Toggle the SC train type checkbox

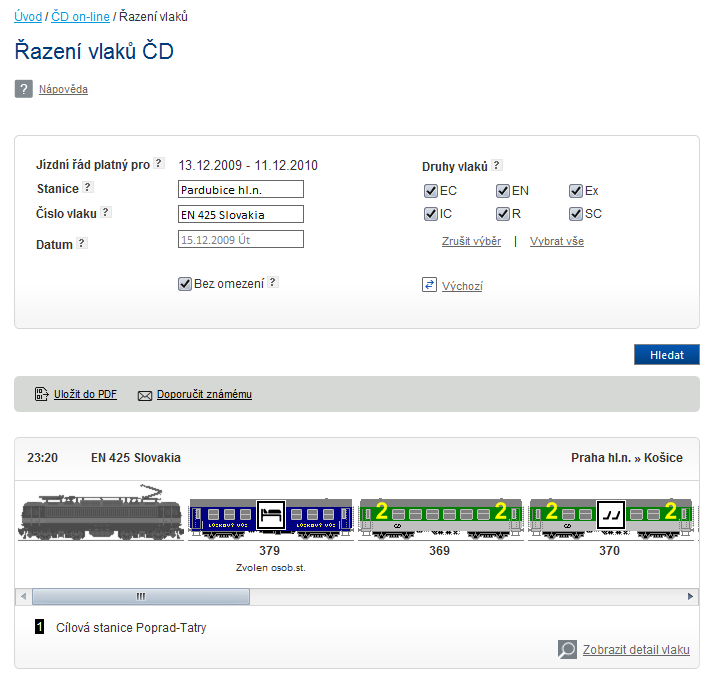click(x=576, y=214)
